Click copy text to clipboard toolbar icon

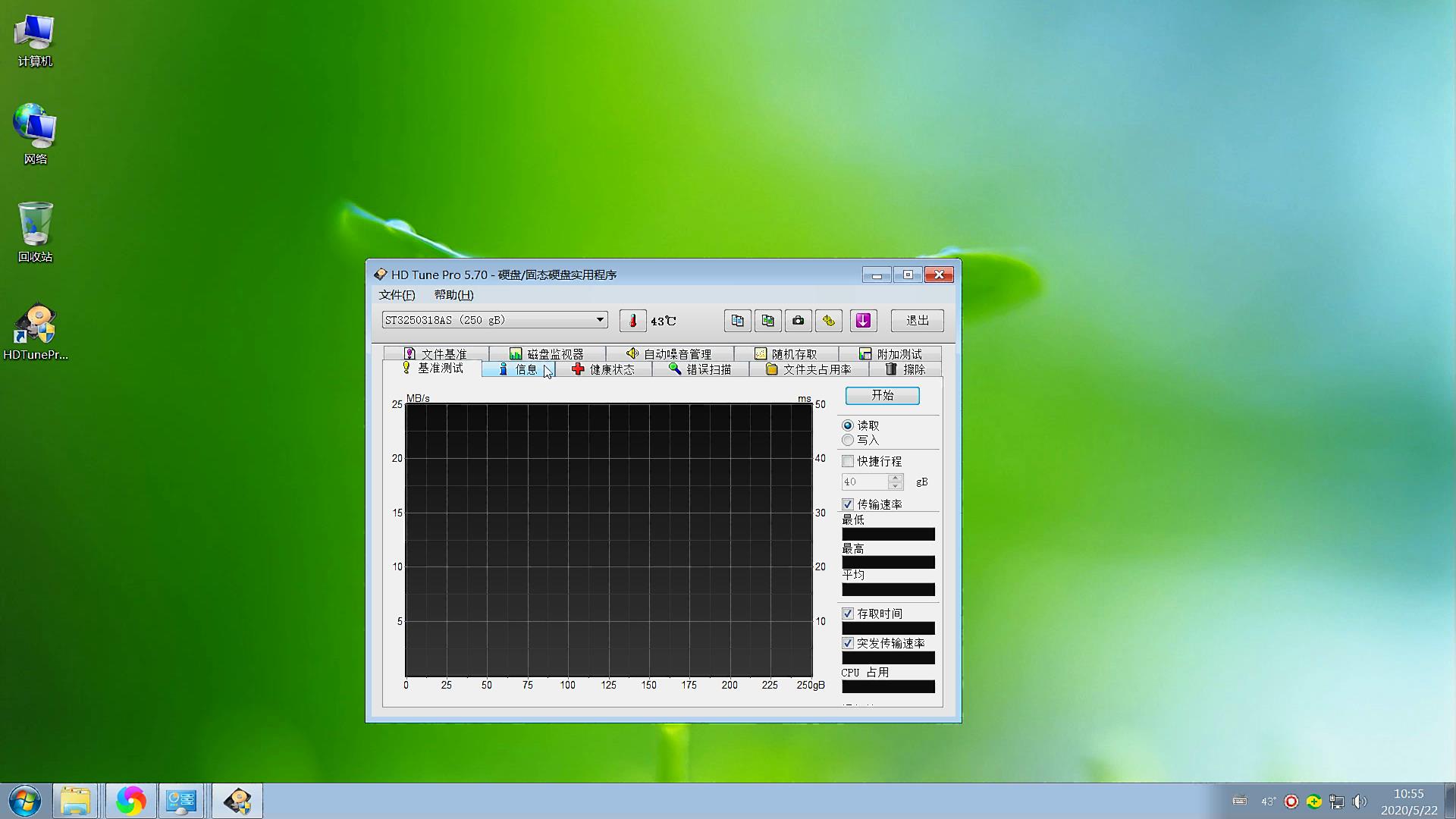pos(737,321)
